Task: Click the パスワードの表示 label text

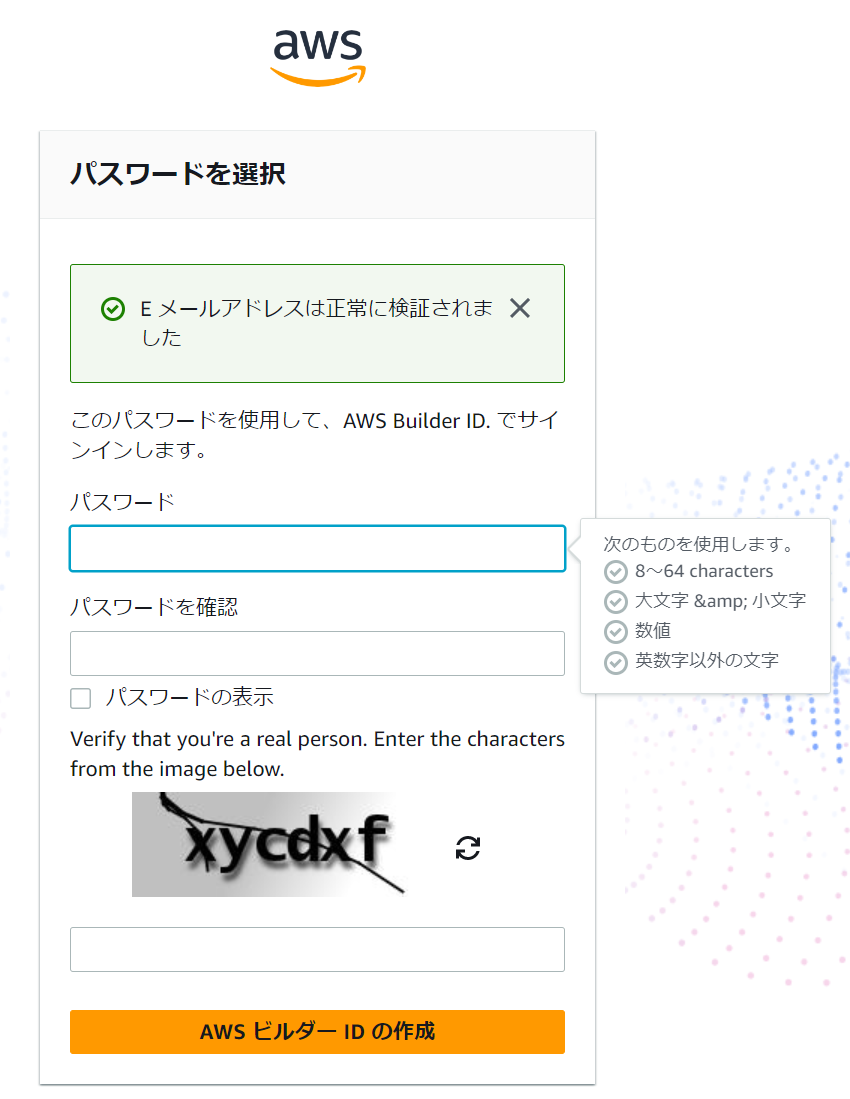Action: [189, 697]
